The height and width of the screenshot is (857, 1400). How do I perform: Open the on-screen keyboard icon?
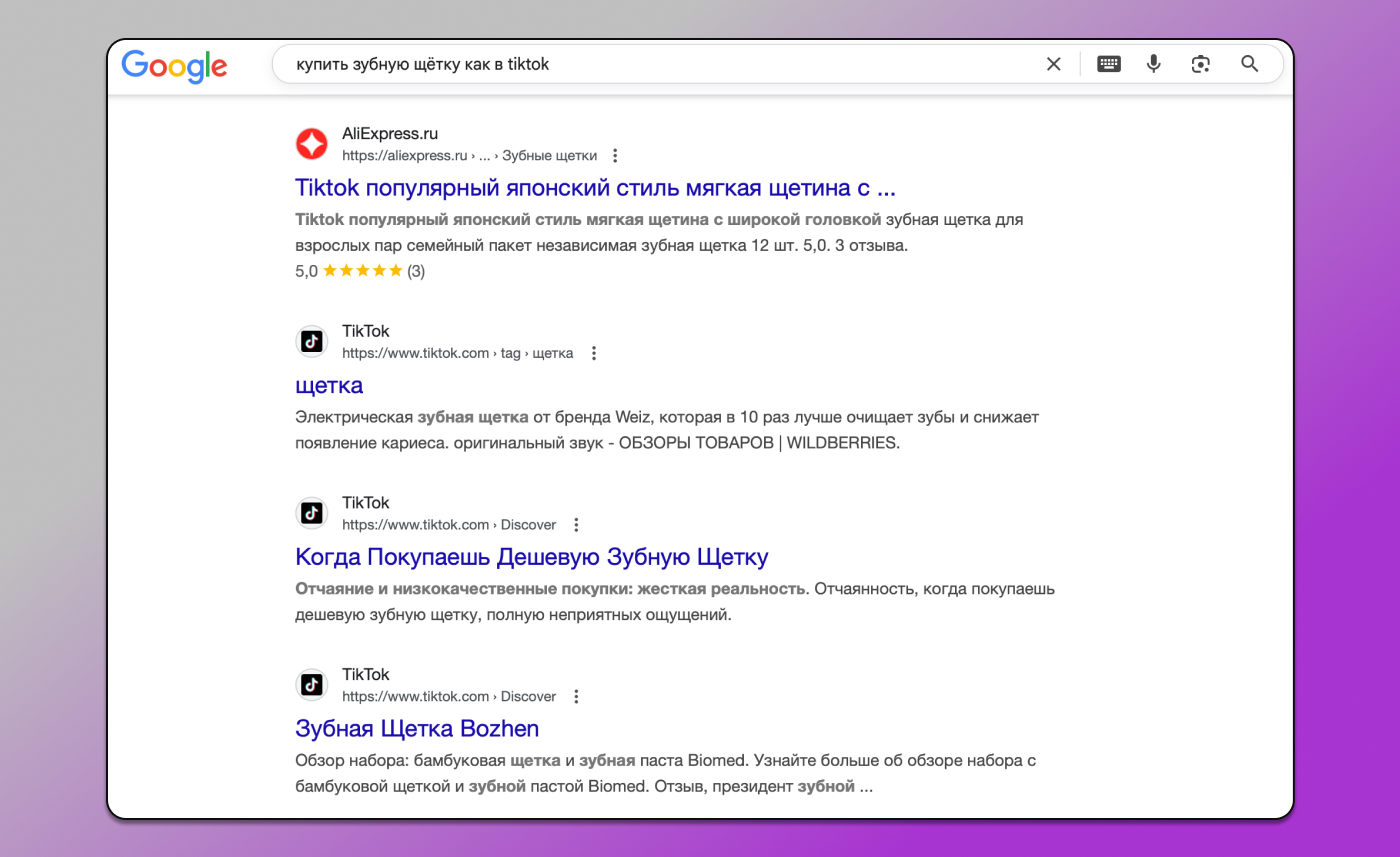(x=1108, y=63)
